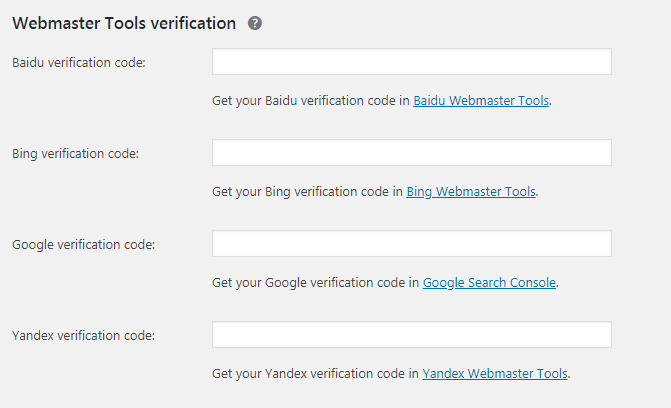Open the Google Search Console link
The height and width of the screenshot is (408, 671).
click(489, 283)
